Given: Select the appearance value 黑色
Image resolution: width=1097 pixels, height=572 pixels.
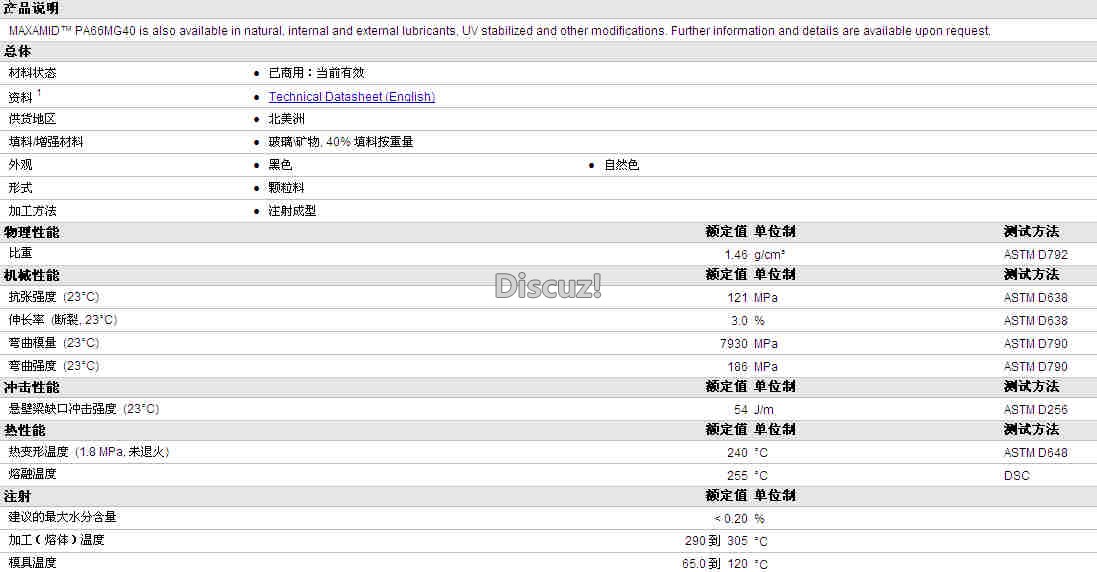Looking at the screenshot, I should (280, 165).
